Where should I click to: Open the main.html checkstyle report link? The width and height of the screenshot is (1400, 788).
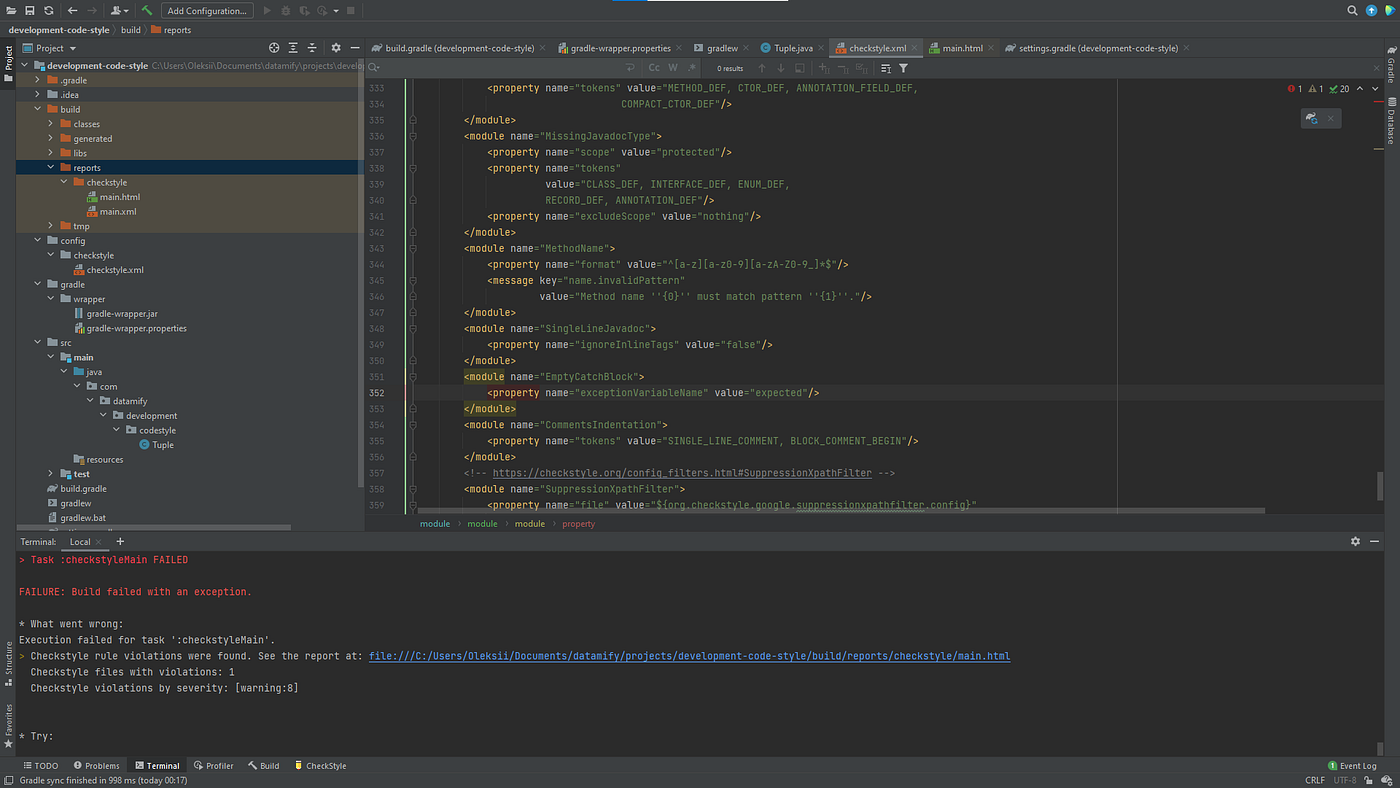coord(689,656)
